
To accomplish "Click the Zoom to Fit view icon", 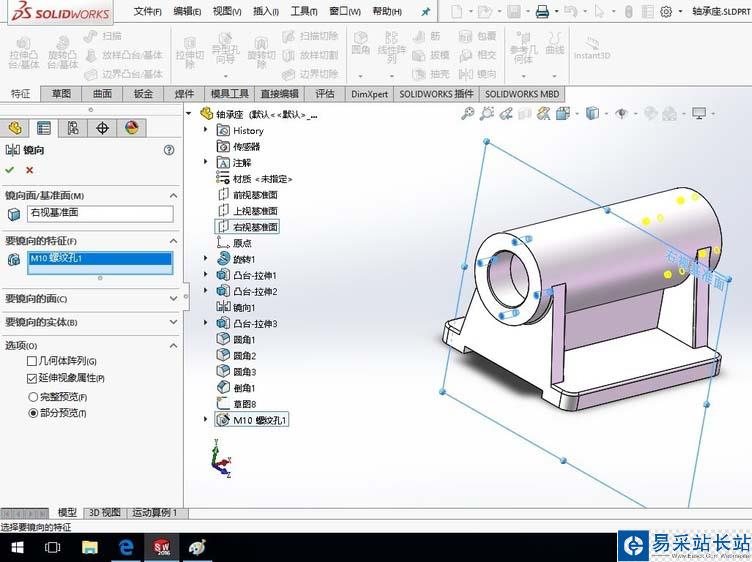I will (x=468, y=114).
